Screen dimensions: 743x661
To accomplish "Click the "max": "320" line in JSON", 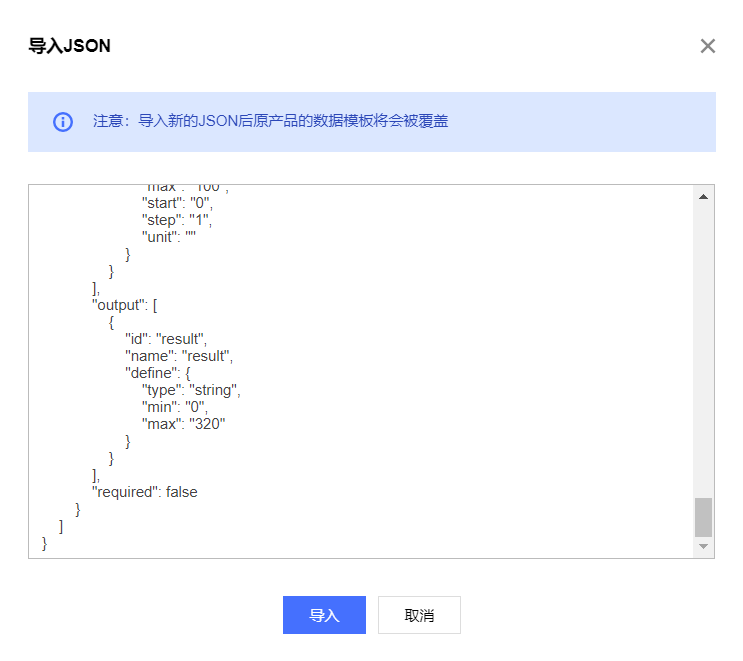I will click(183, 424).
